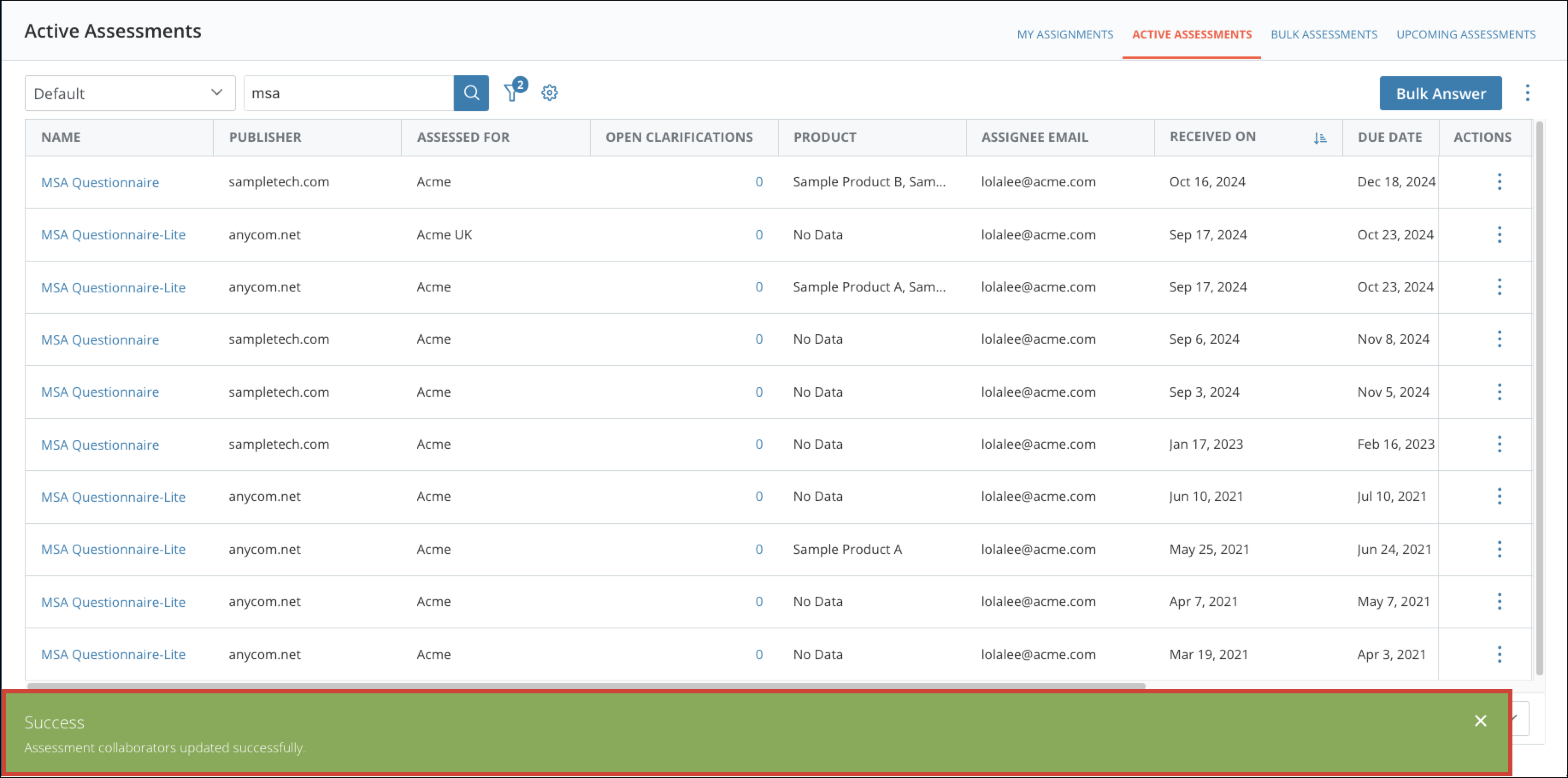Open MSA Questionnaire received Sep 6, 2024
1568x778 pixels.
click(x=100, y=340)
